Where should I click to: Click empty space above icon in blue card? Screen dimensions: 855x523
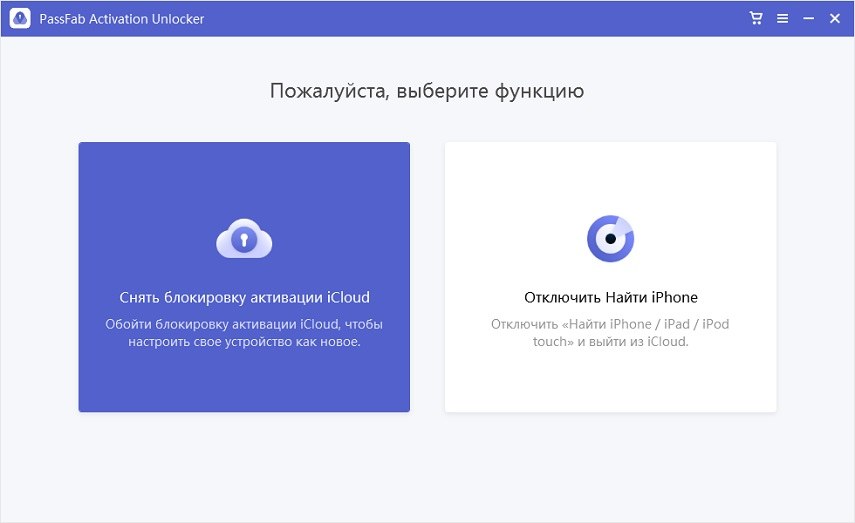pyautogui.click(x=244, y=175)
